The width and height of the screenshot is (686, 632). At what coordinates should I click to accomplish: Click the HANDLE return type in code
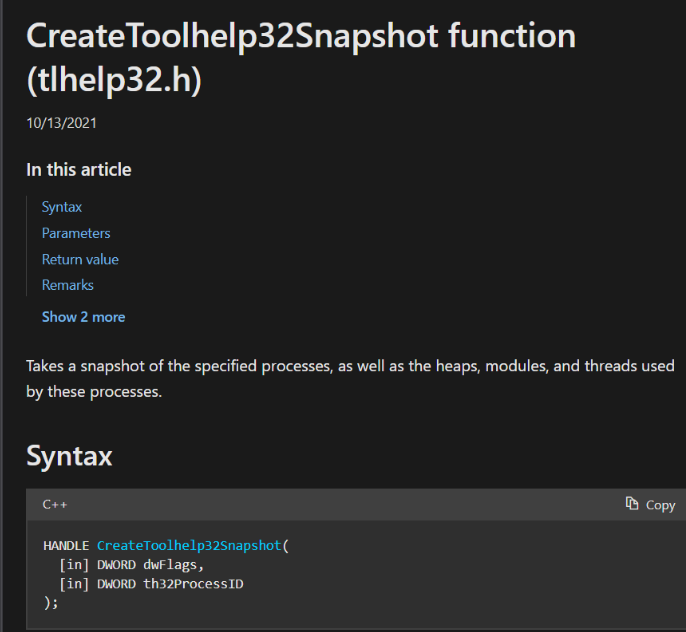(x=66, y=546)
